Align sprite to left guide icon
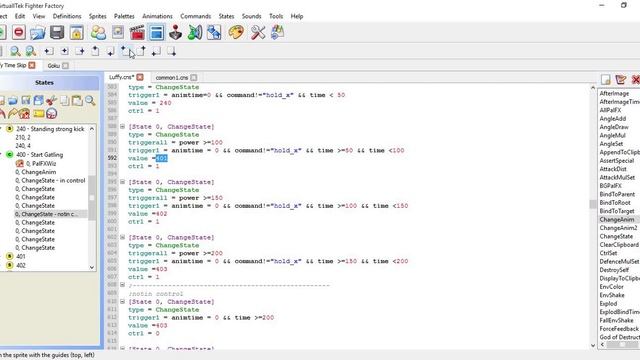640x360 pixels. [49, 51]
